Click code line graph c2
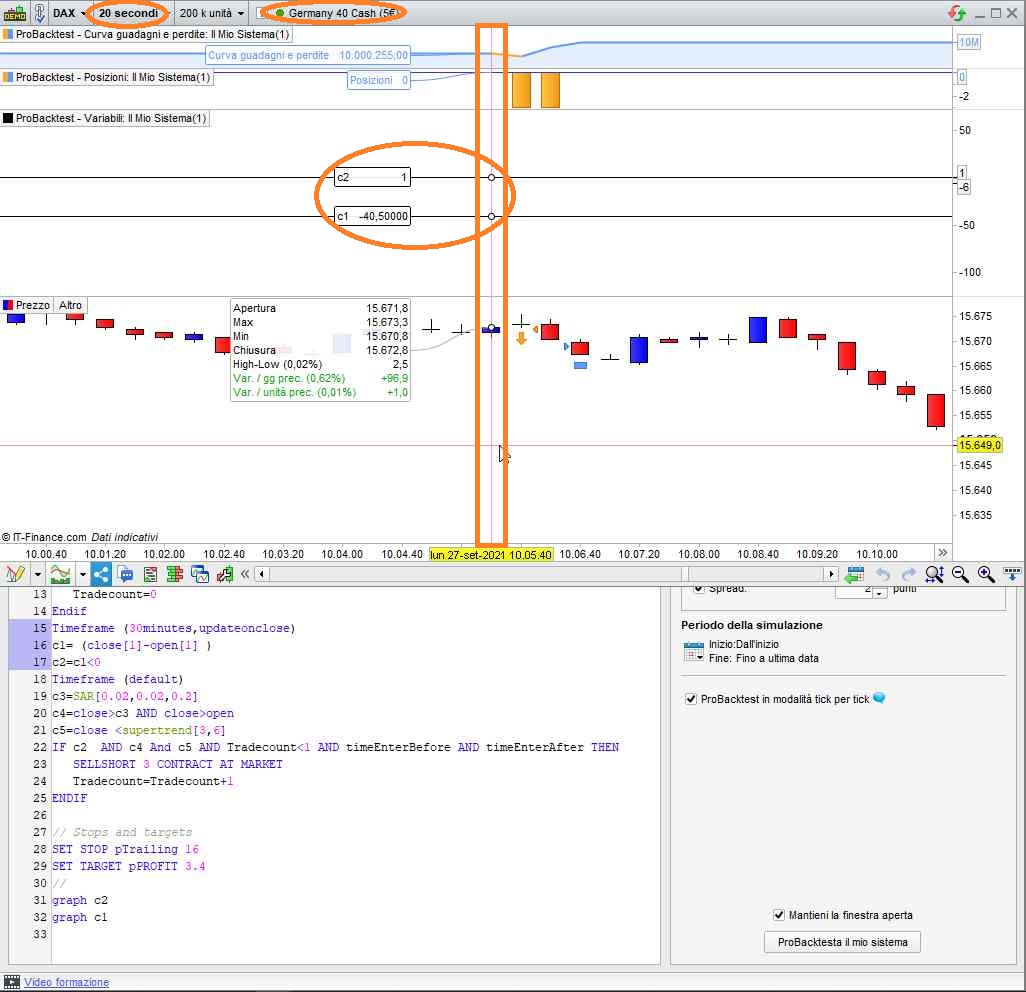This screenshot has height=992, width=1026. tap(80, 900)
